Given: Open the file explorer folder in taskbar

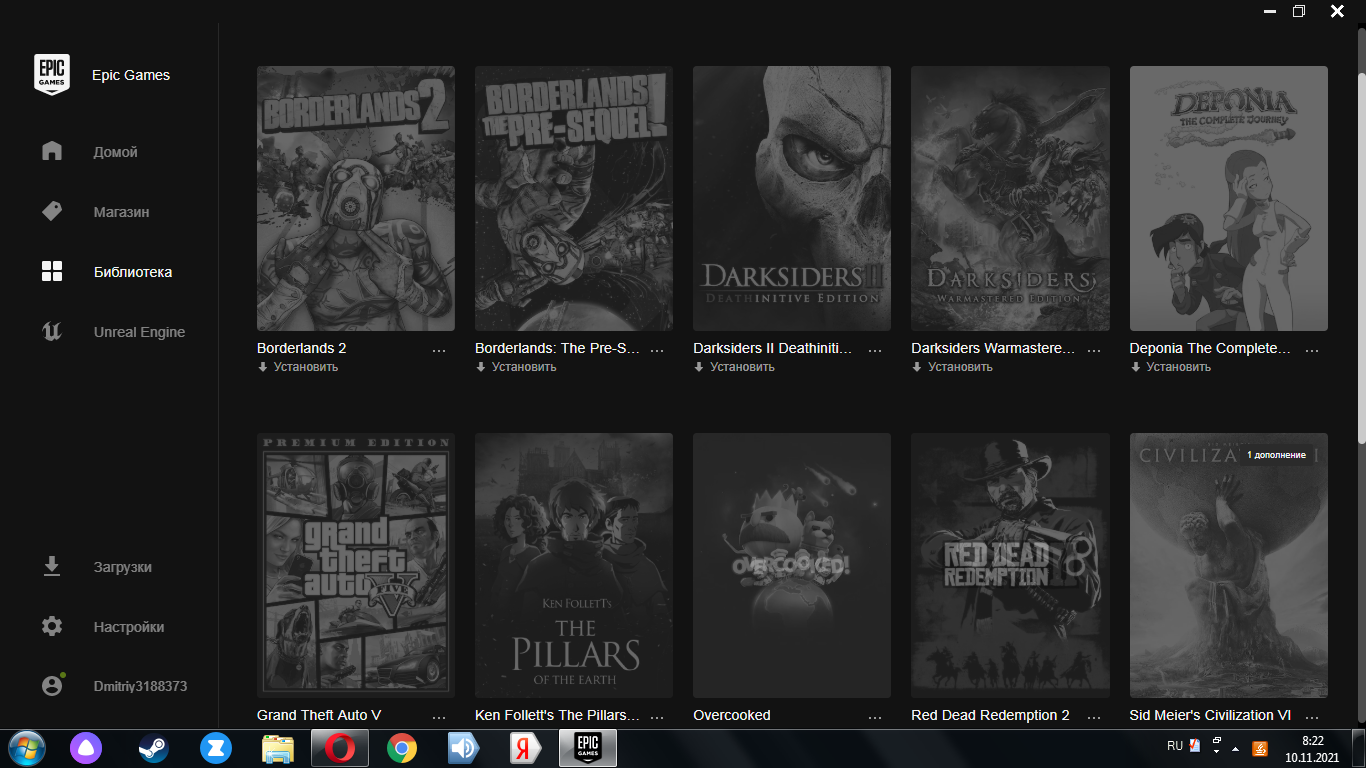Looking at the screenshot, I should (277, 748).
